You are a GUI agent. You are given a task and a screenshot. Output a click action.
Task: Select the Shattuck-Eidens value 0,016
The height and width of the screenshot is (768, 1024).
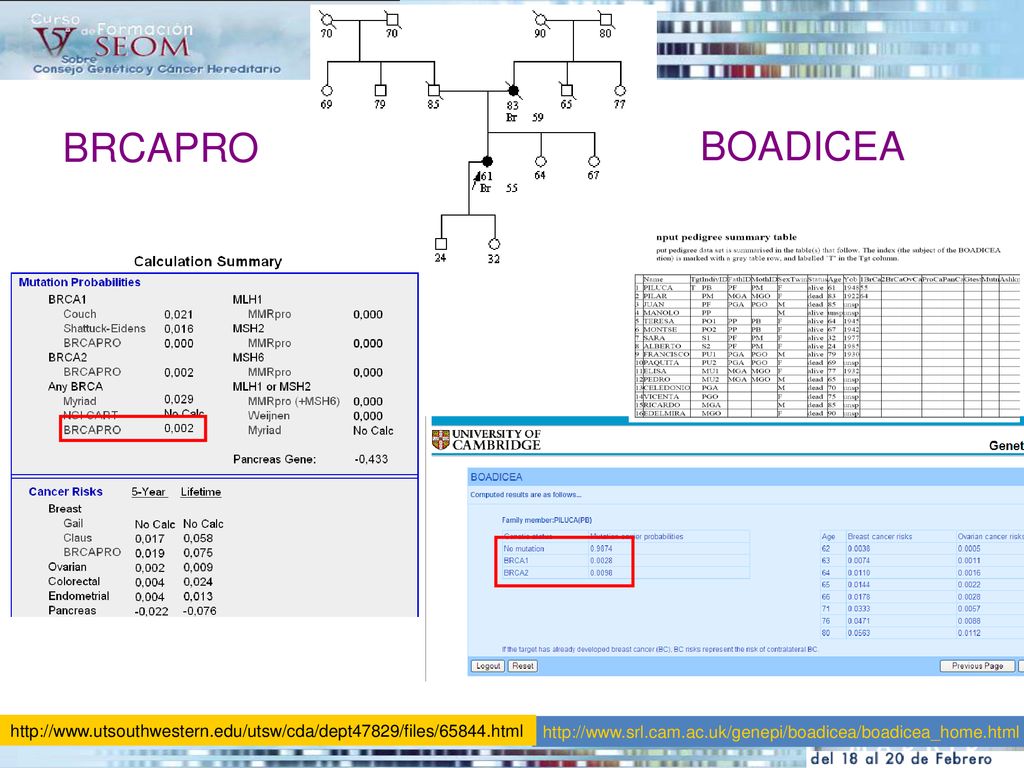pyautogui.click(x=178, y=329)
